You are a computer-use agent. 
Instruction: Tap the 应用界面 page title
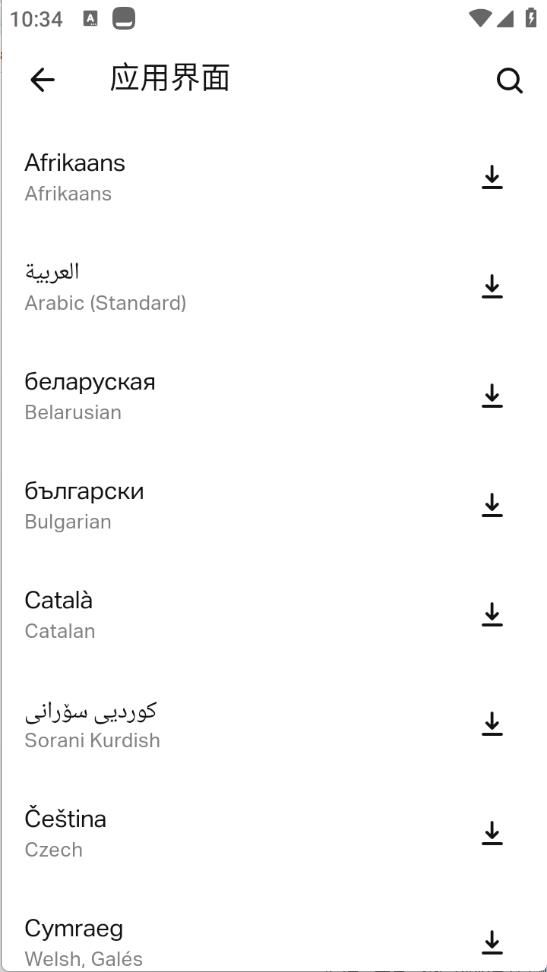pyautogui.click(x=170, y=79)
